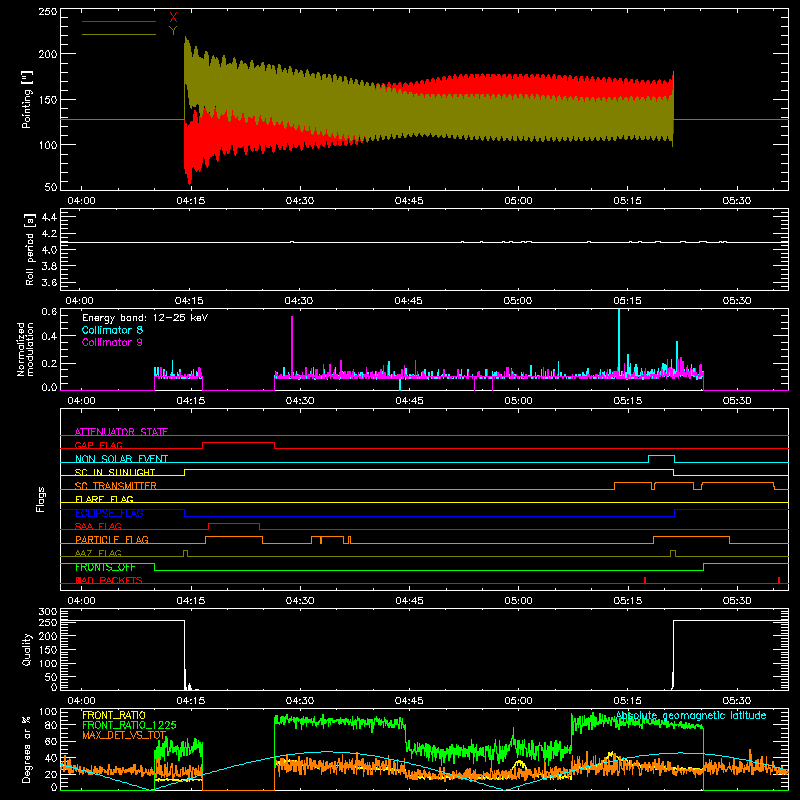Click the FLARE_FLAG label
The image size is (800, 800).
pyautogui.click(x=104, y=499)
